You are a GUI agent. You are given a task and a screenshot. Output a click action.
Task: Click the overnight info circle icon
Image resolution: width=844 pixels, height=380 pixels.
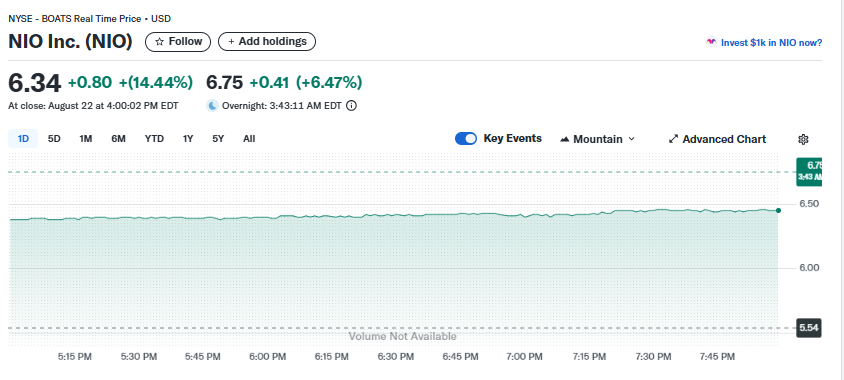pyautogui.click(x=351, y=105)
